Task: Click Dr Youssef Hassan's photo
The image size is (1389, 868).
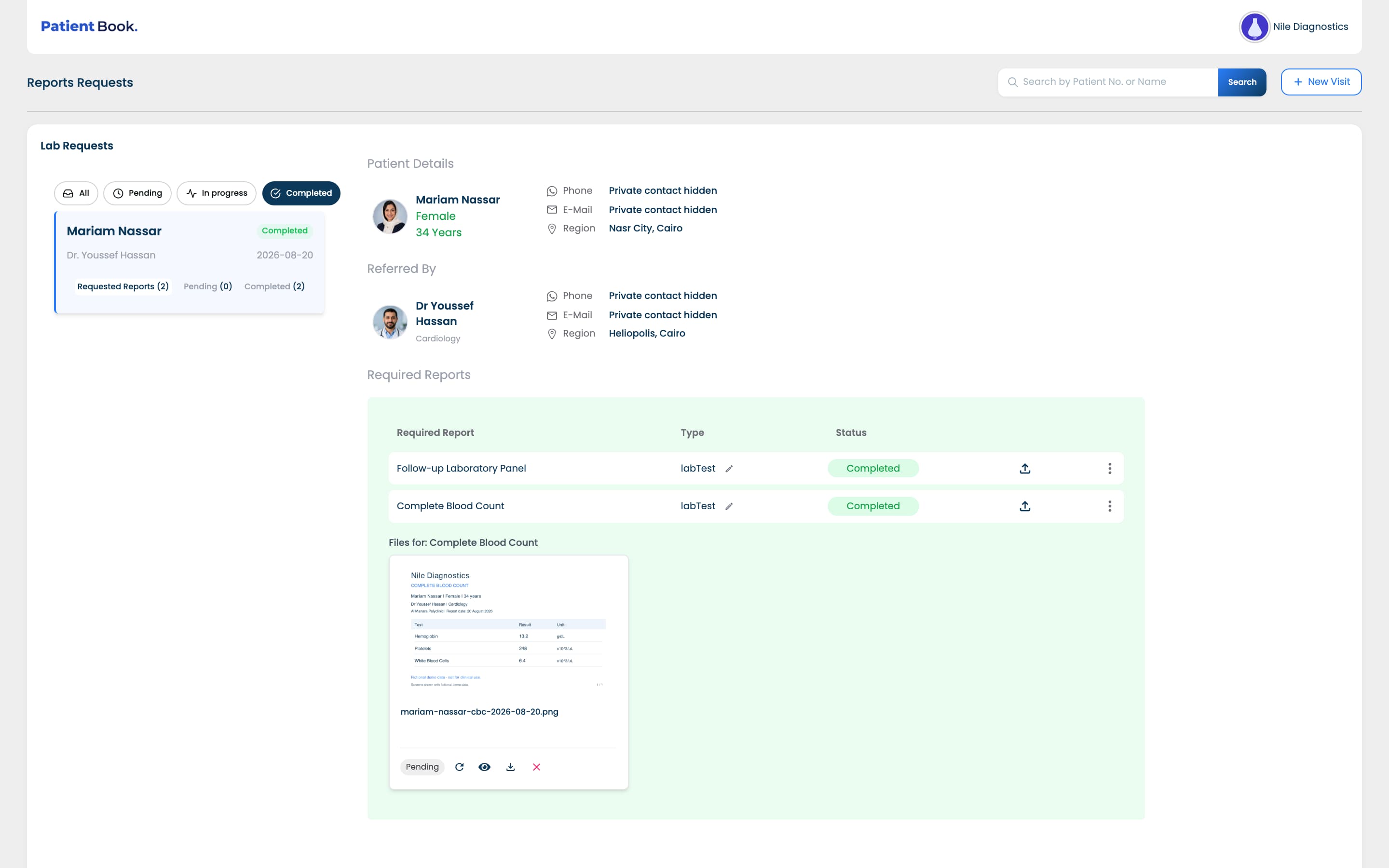Action: [390, 322]
